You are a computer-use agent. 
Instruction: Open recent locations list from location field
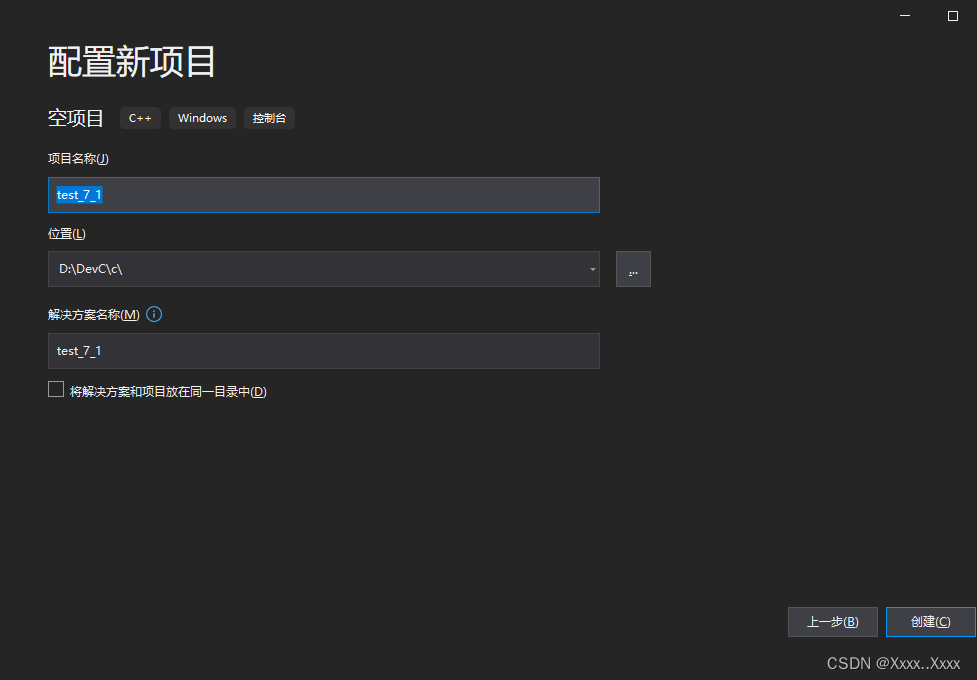591,268
